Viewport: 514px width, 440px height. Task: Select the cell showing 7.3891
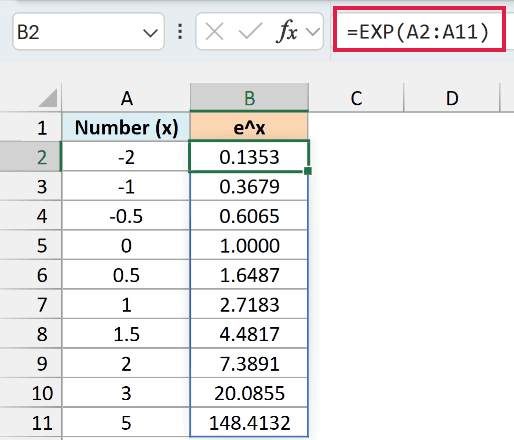pos(249,363)
